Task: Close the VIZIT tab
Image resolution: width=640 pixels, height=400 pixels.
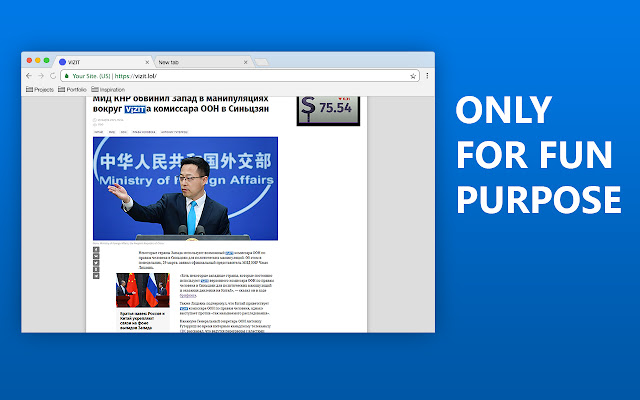Action: click(147, 62)
